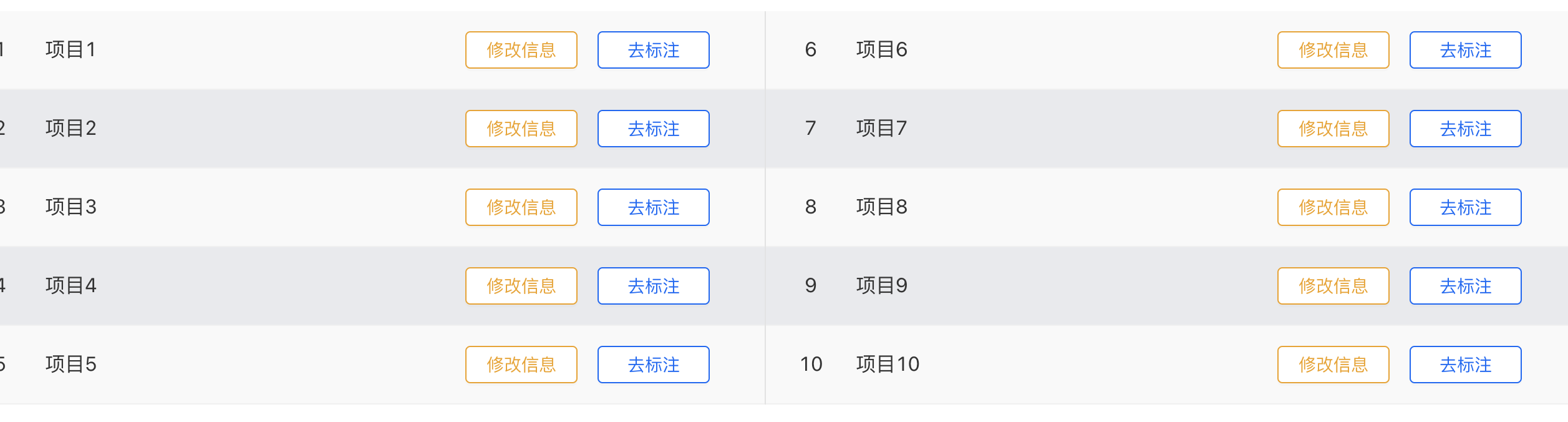Modify info of 项目4 using 修改信息
The image size is (1568, 422).
pos(521,286)
